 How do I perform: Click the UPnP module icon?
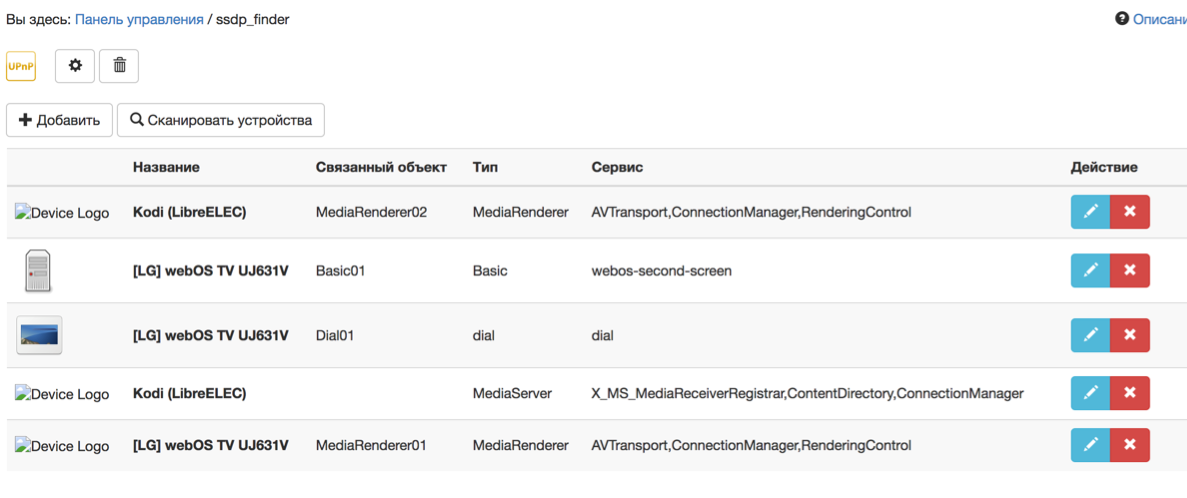(x=21, y=67)
